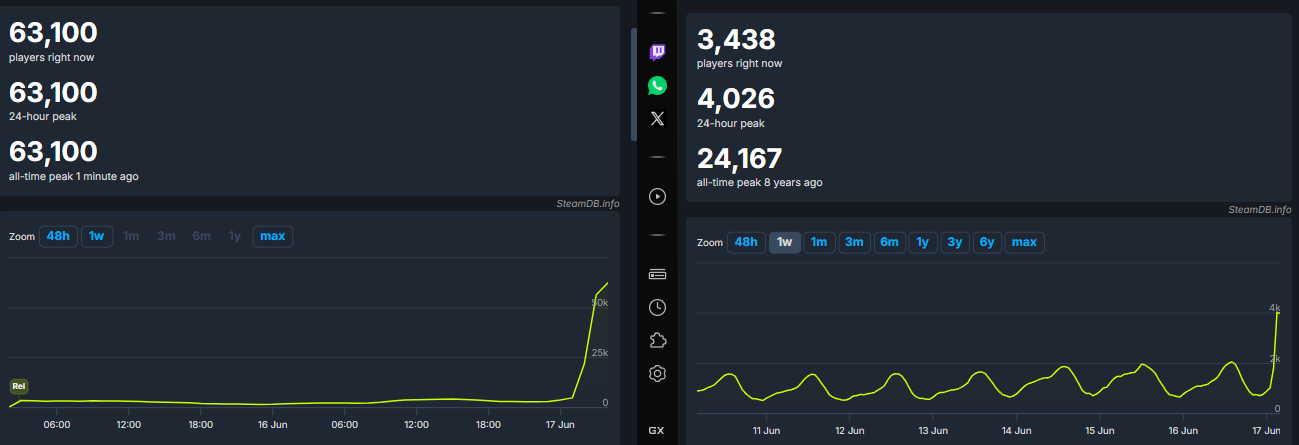Click the '16 Jun' axis label on left chart
This screenshot has height=445, width=1299.
tap(272, 424)
